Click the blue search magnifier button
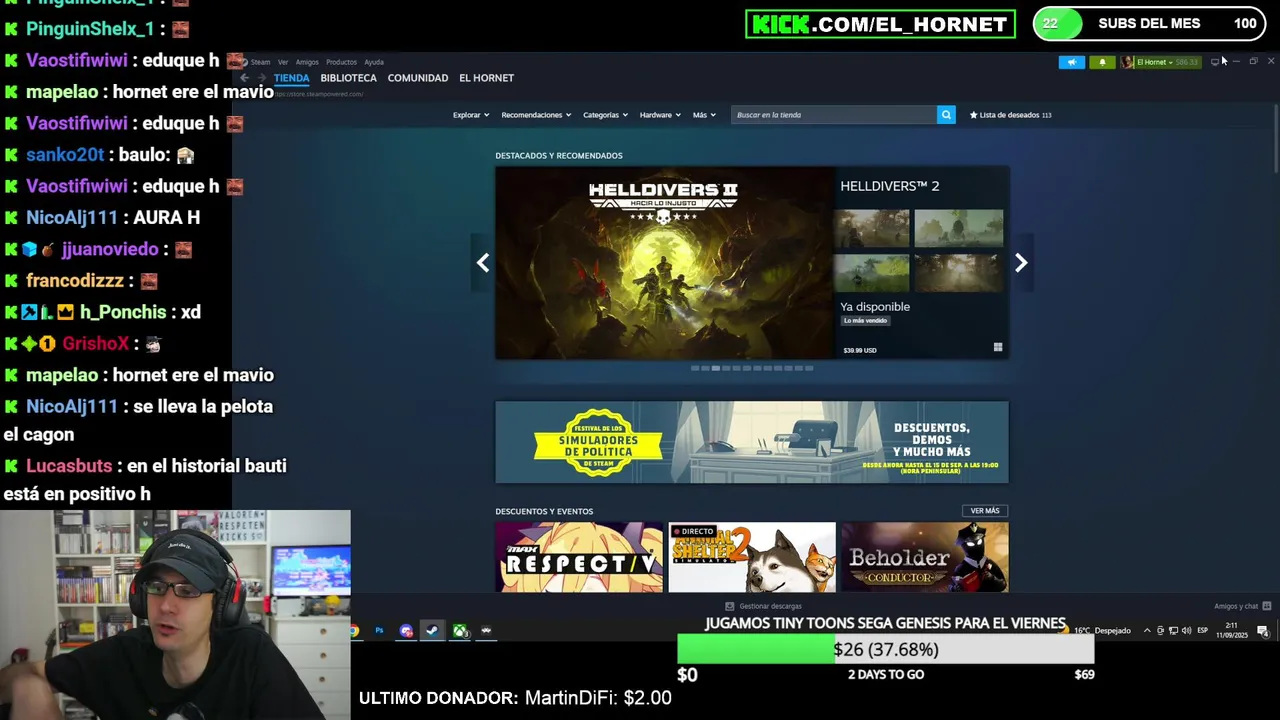 coord(946,115)
